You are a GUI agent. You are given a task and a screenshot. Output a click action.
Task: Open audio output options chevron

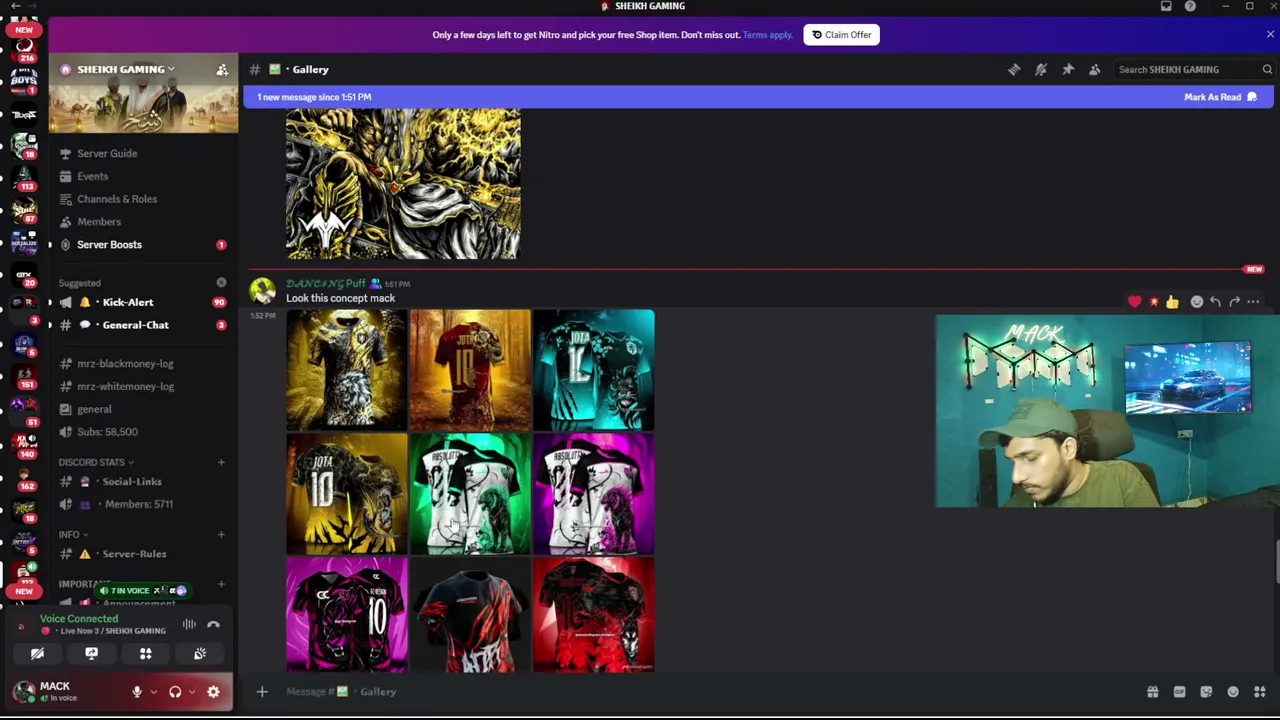tap(191, 692)
